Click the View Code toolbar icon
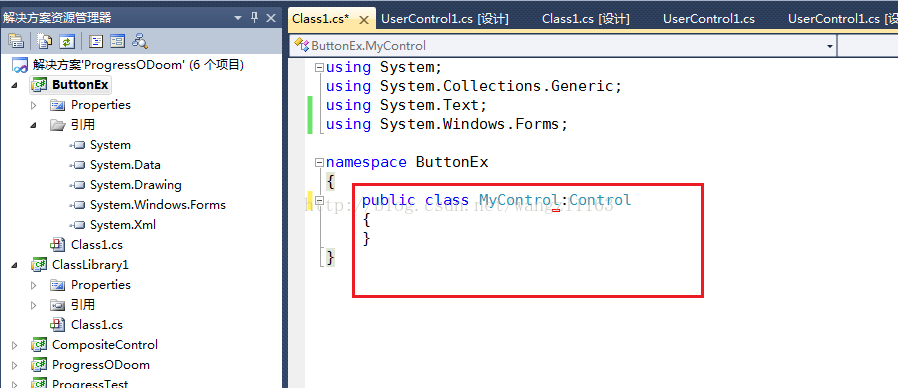 (96, 41)
